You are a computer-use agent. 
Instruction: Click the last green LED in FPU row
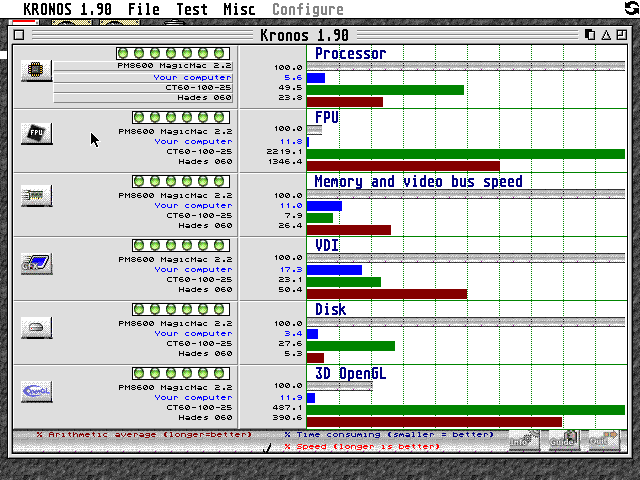coord(219,117)
